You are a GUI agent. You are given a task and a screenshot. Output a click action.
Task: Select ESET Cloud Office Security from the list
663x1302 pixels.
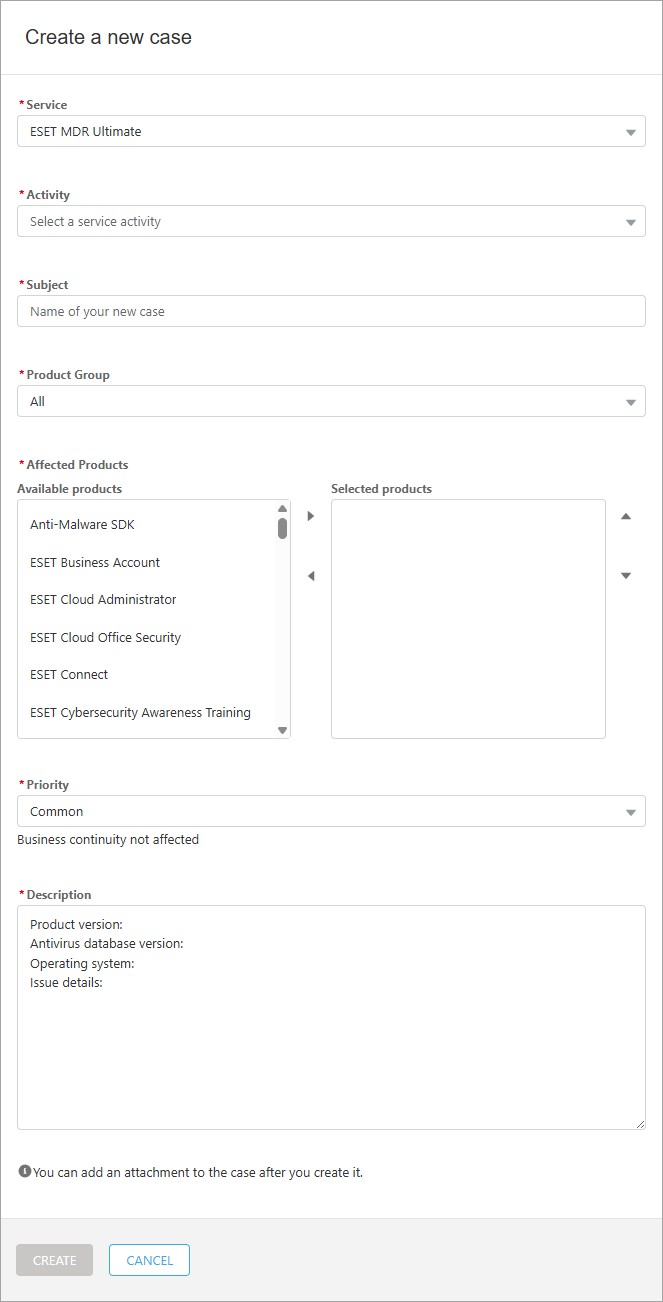point(105,637)
